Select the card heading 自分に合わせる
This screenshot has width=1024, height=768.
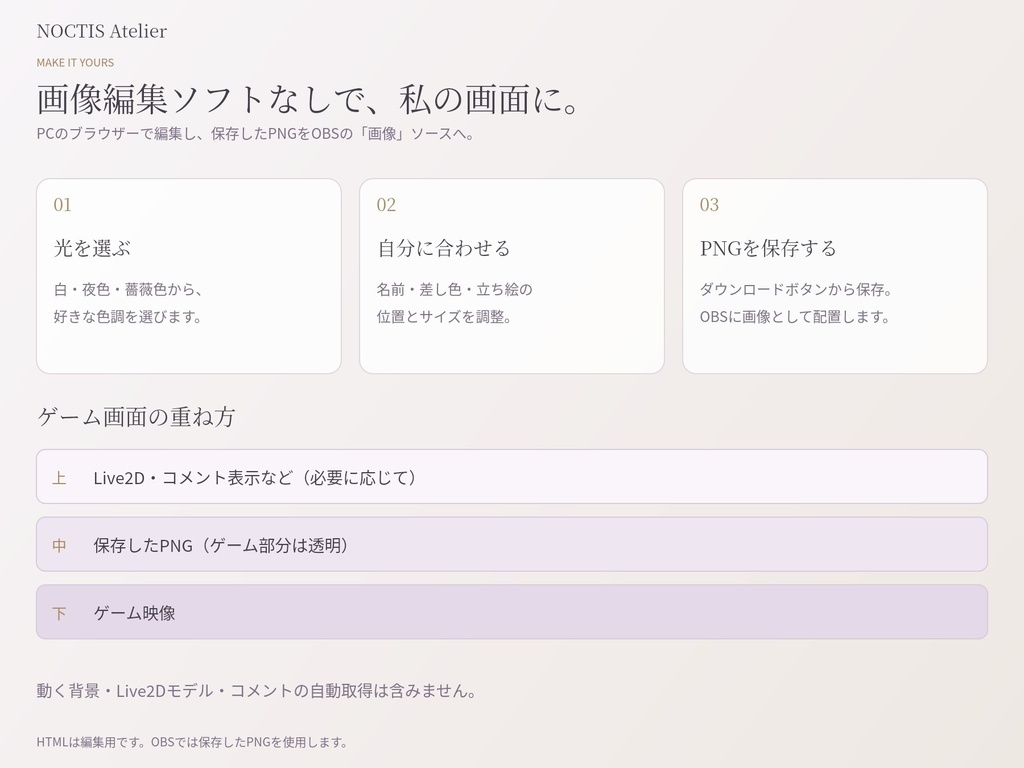tap(444, 248)
